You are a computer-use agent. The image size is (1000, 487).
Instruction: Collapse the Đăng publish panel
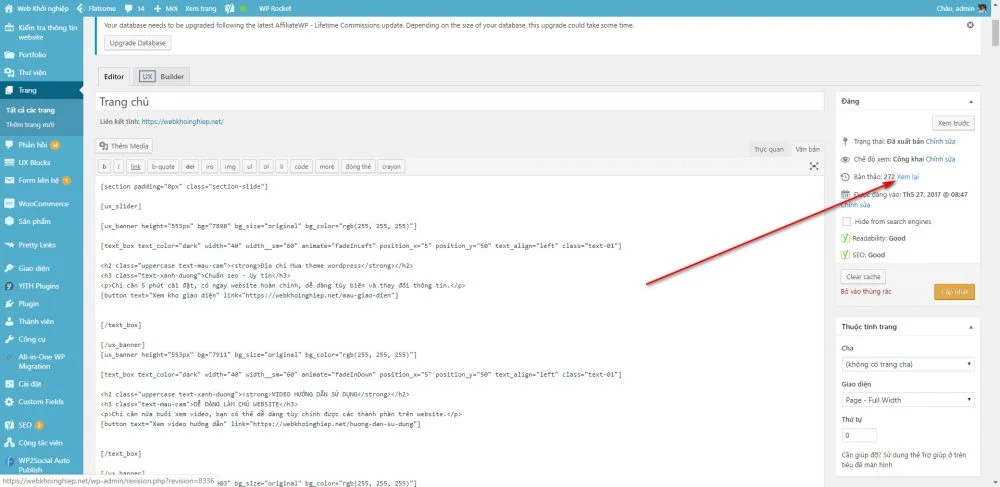971,101
